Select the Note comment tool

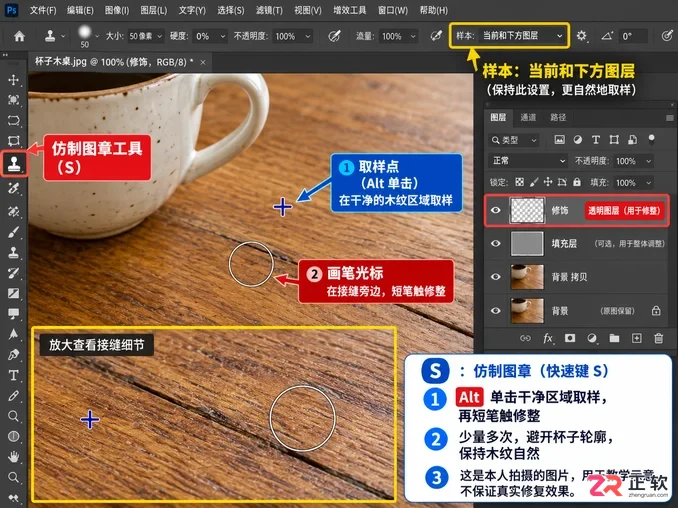(13, 313)
